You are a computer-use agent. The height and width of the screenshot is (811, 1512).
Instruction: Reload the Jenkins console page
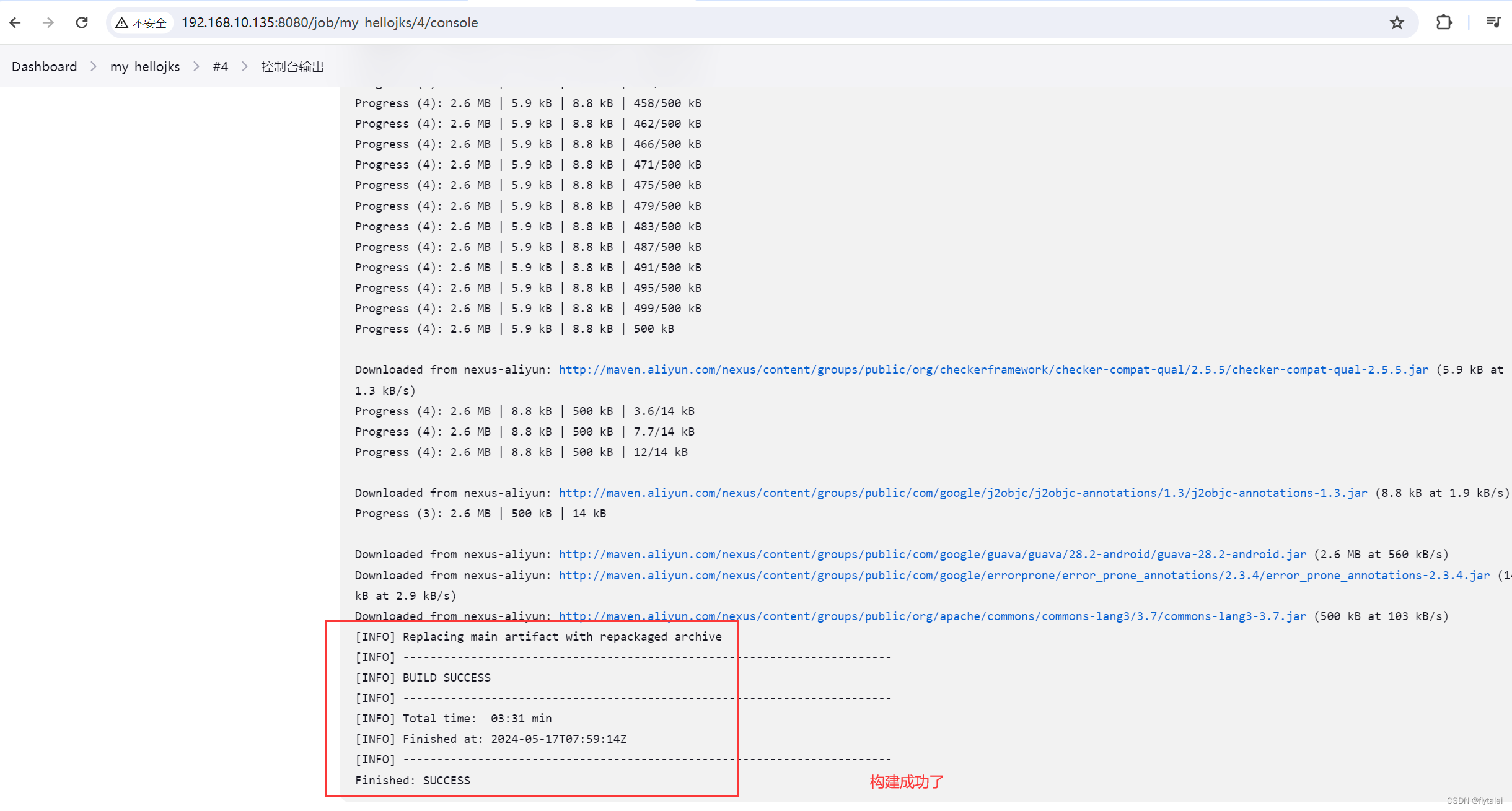tap(82, 23)
